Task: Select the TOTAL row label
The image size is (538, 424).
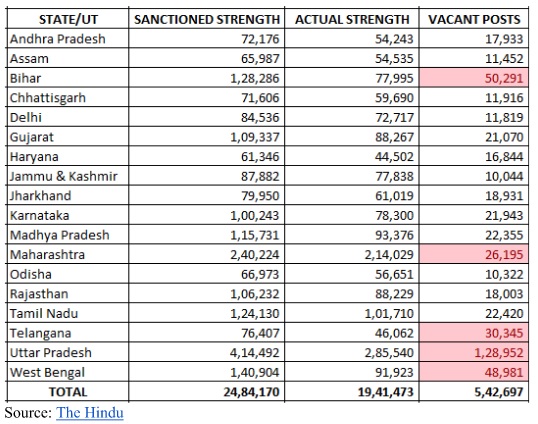Action: coord(68,392)
